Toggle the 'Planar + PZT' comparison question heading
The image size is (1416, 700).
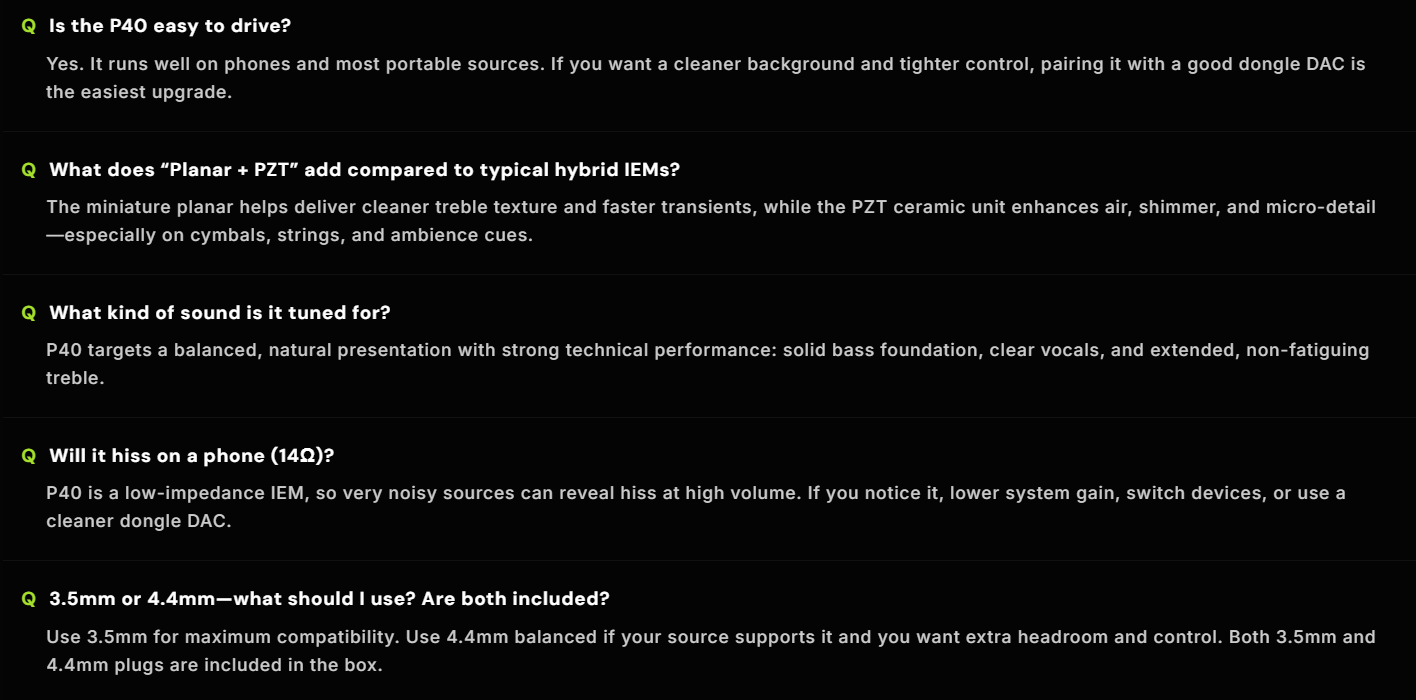[x=364, y=170]
